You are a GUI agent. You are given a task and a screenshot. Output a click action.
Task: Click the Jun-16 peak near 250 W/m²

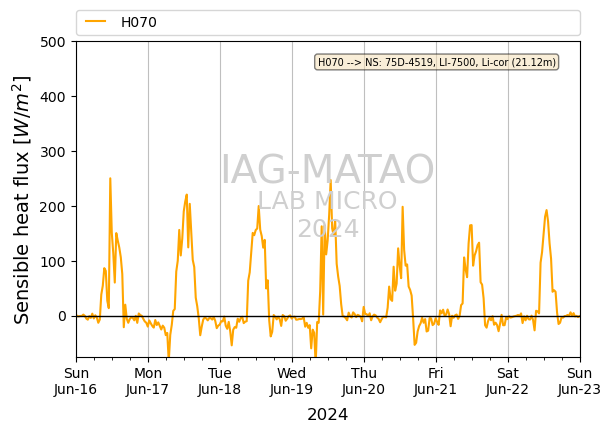[110, 179]
